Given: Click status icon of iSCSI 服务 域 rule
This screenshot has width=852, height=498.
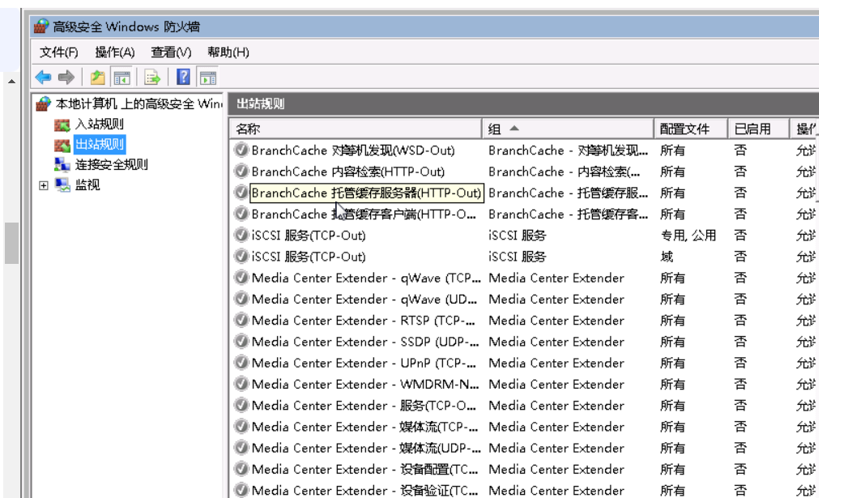Looking at the screenshot, I should click(x=241, y=256).
